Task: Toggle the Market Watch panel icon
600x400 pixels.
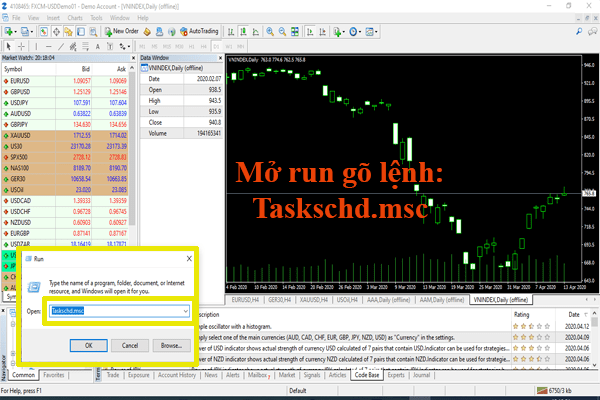Action: 44,32
